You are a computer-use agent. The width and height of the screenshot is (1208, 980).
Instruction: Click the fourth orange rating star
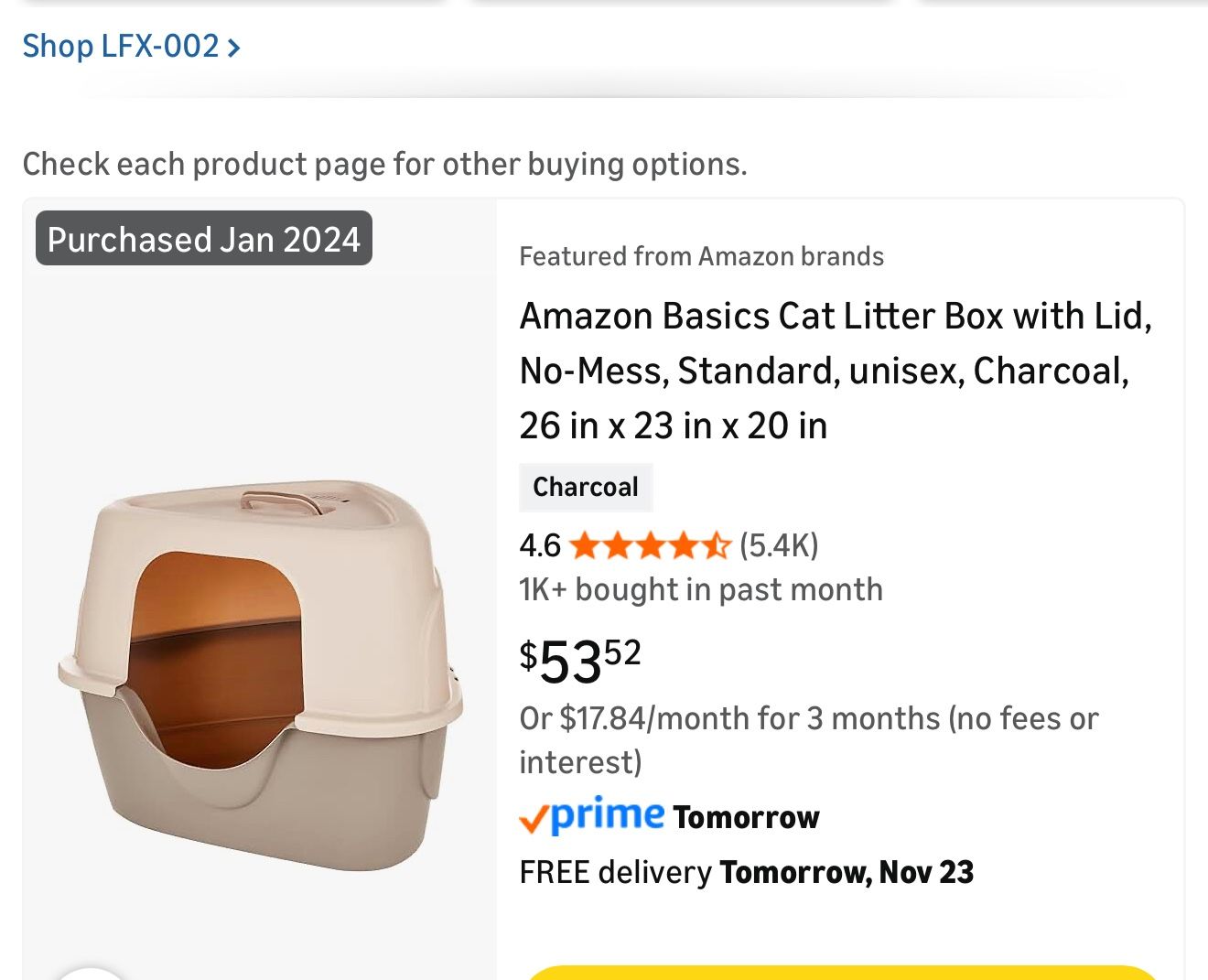click(683, 545)
